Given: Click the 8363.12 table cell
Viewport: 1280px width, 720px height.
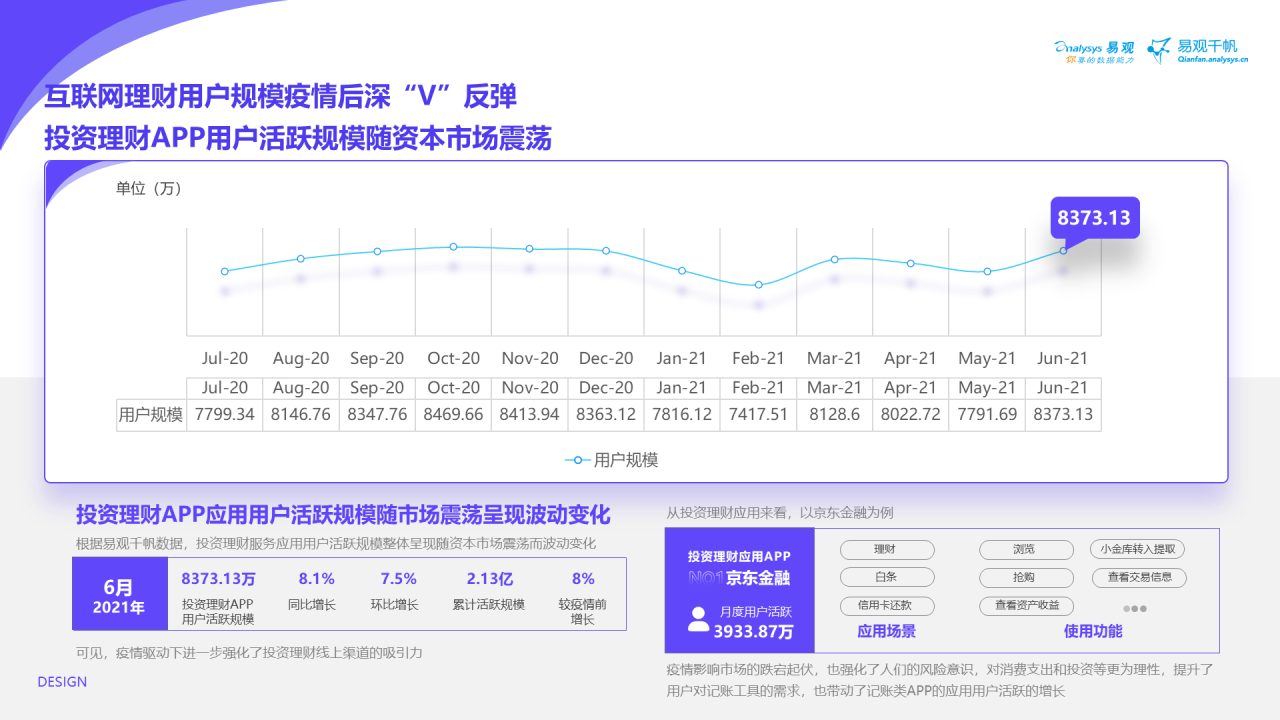Looking at the screenshot, I should tap(606, 415).
